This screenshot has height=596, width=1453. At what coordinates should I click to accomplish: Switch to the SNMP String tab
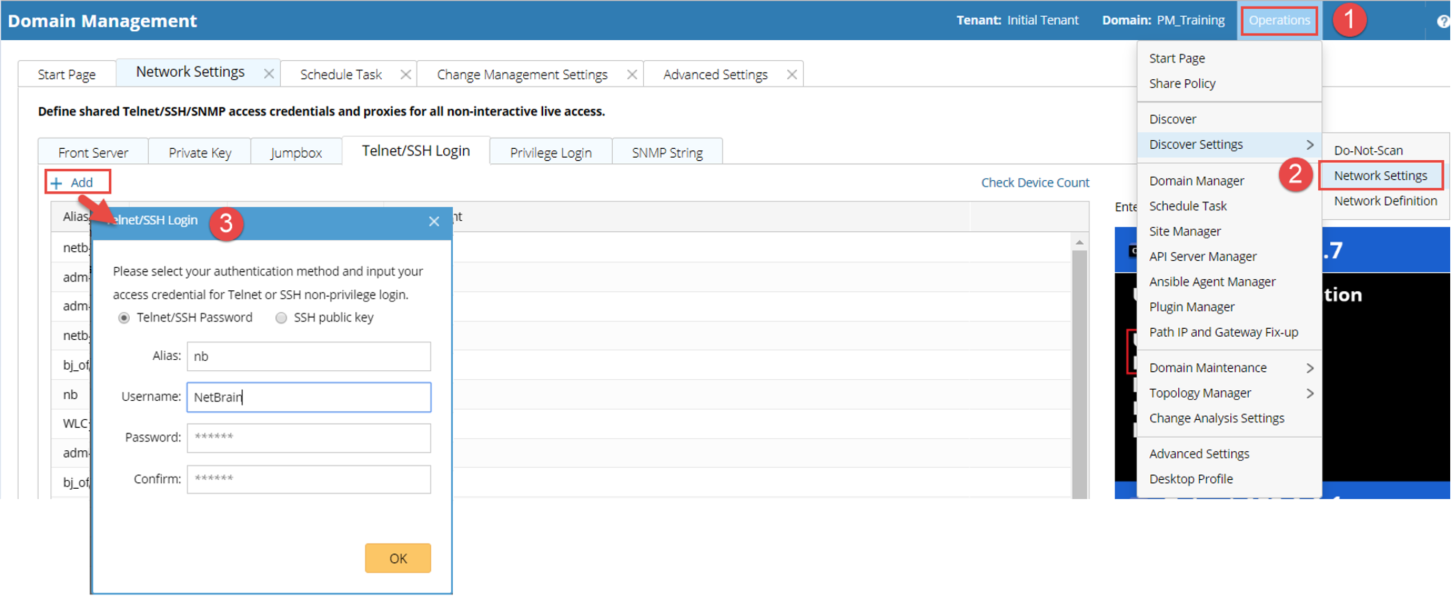(x=667, y=153)
